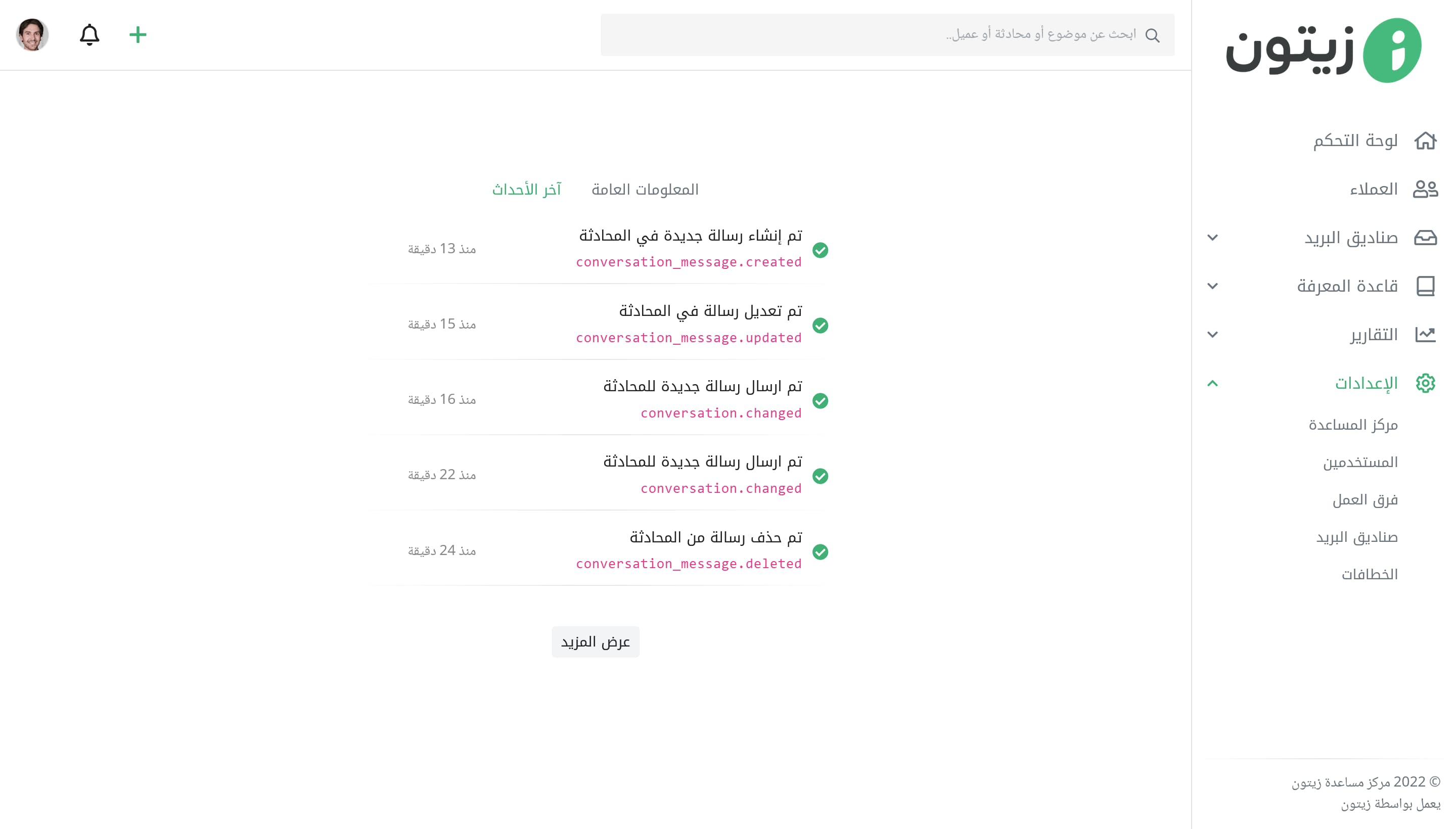Click the dashboard home icon
The image size is (1456, 829).
point(1425,141)
